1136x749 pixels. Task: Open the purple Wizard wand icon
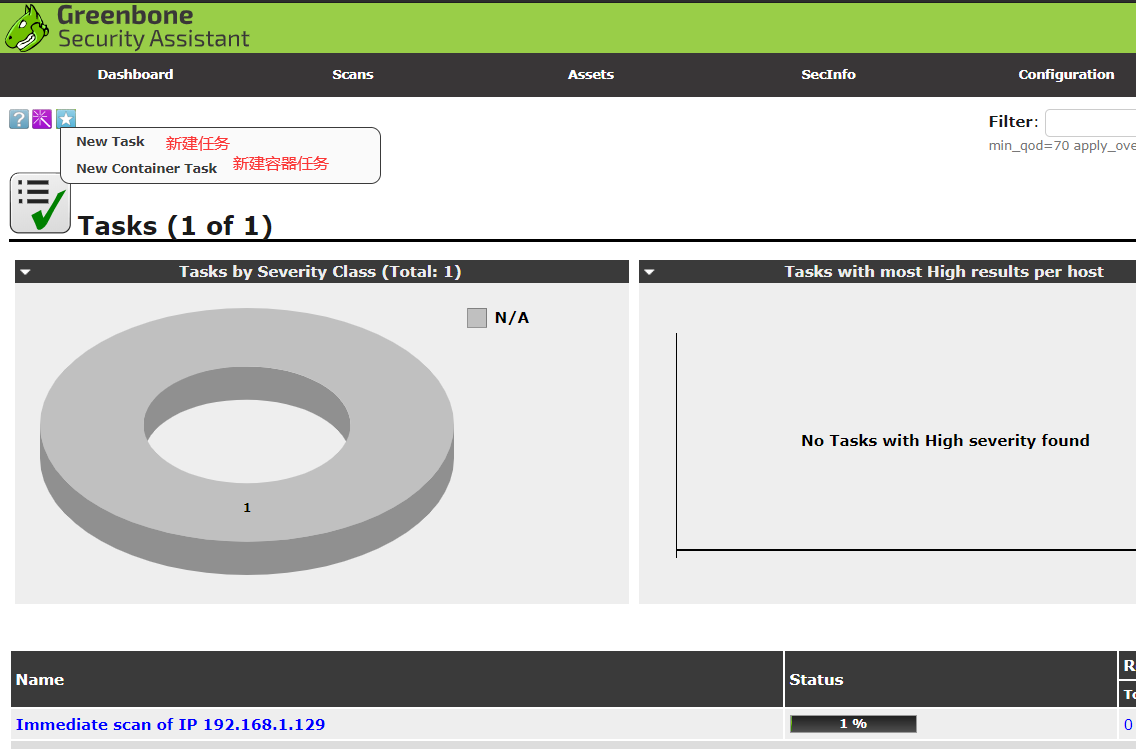[x=42, y=119]
